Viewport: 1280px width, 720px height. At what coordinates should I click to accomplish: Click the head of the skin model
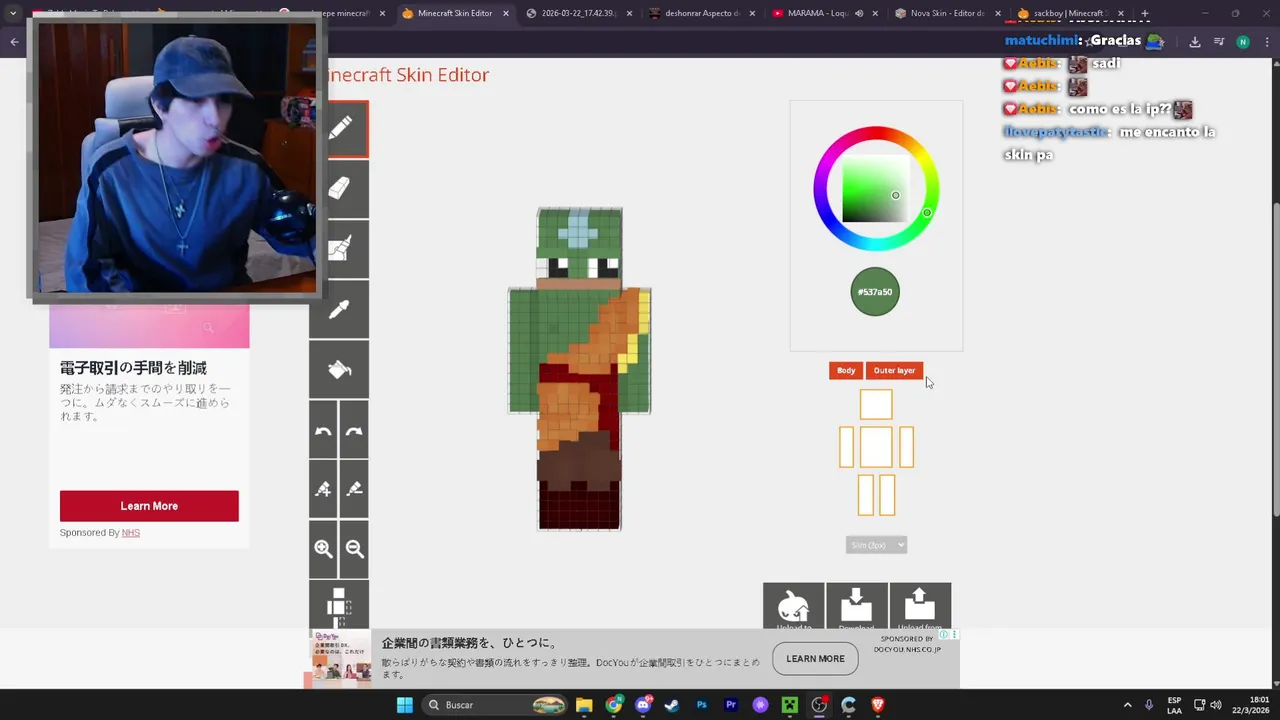click(x=580, y=247)
